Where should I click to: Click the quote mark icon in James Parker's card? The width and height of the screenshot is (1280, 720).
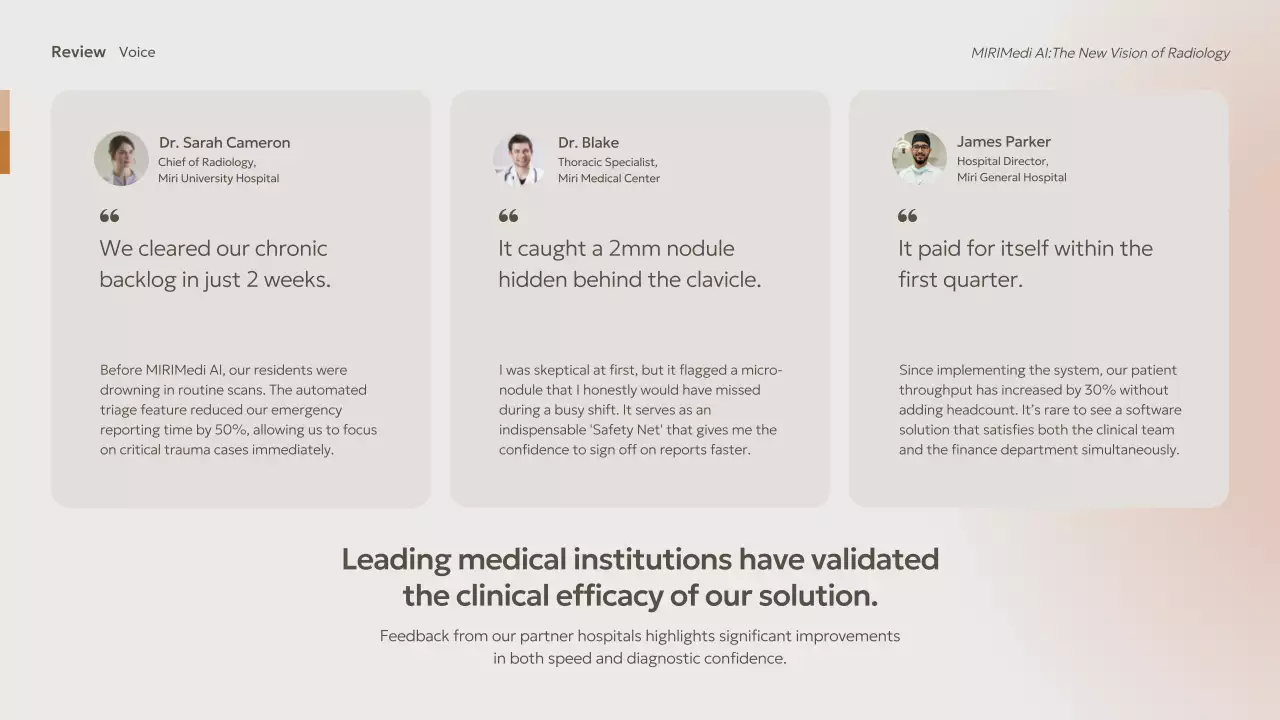(907, 216)
